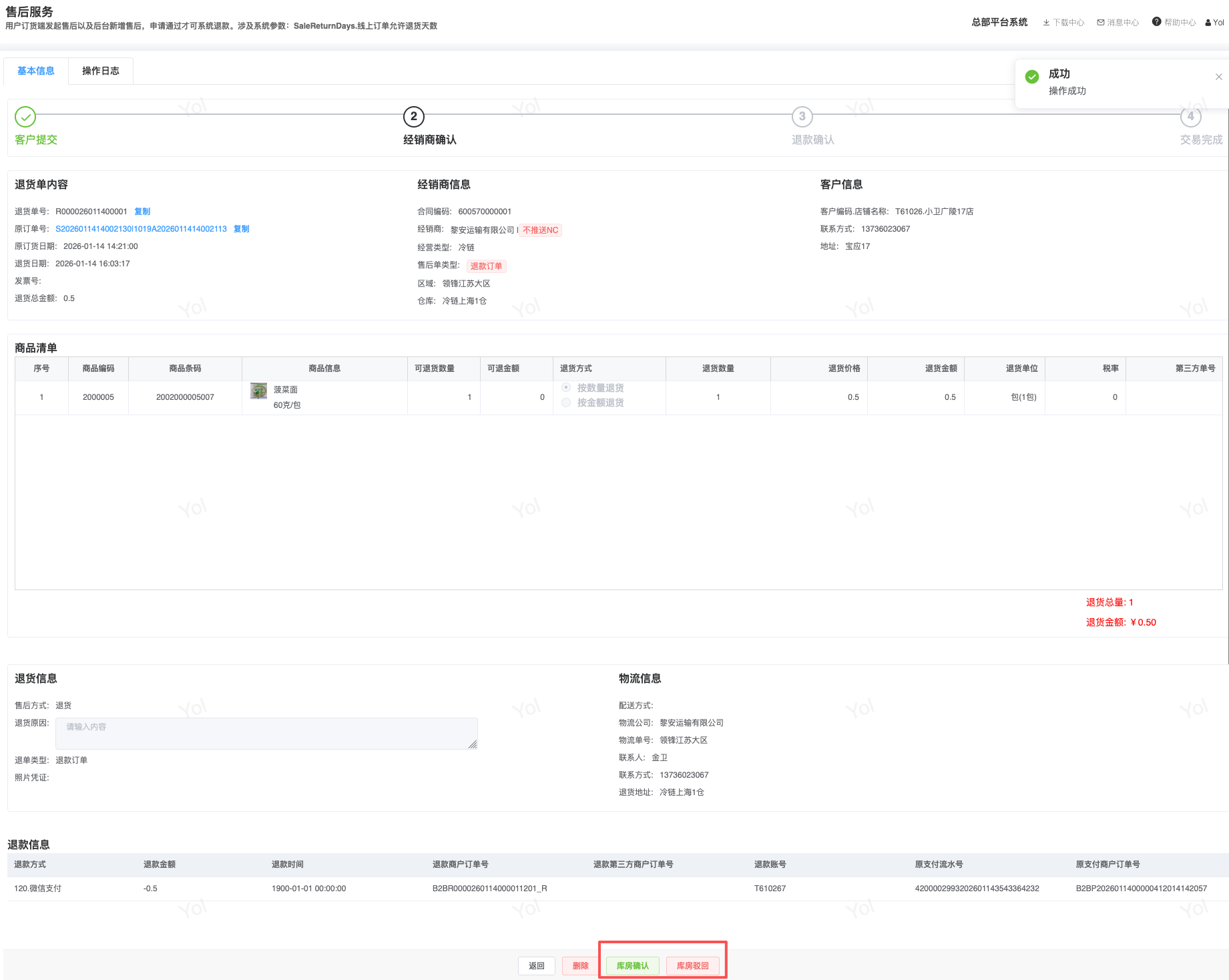Select the 按数量退货 radio option

point(566,388)
